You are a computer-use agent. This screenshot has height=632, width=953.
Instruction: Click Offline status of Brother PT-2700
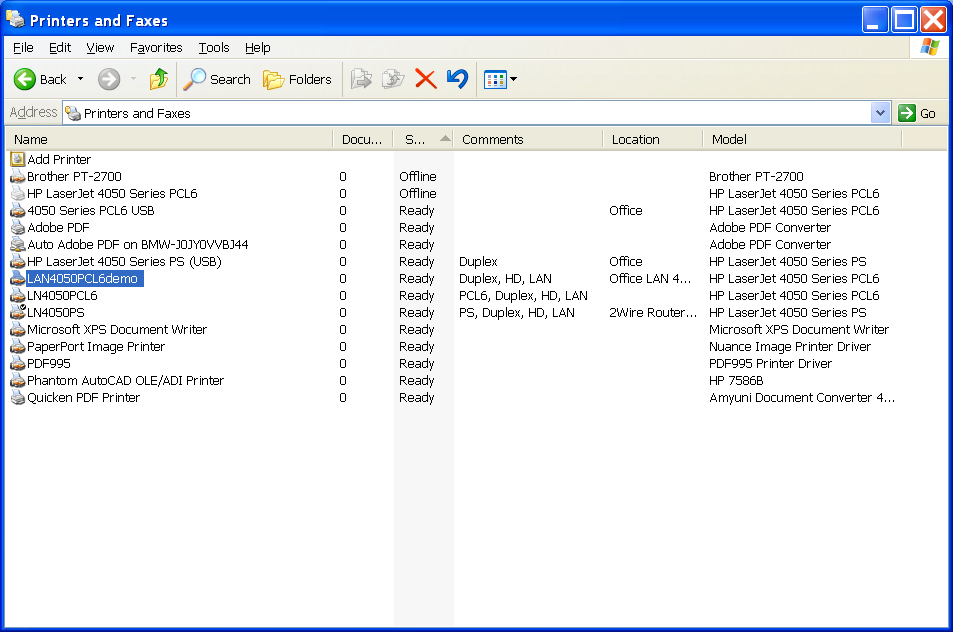tap(418, 176)
